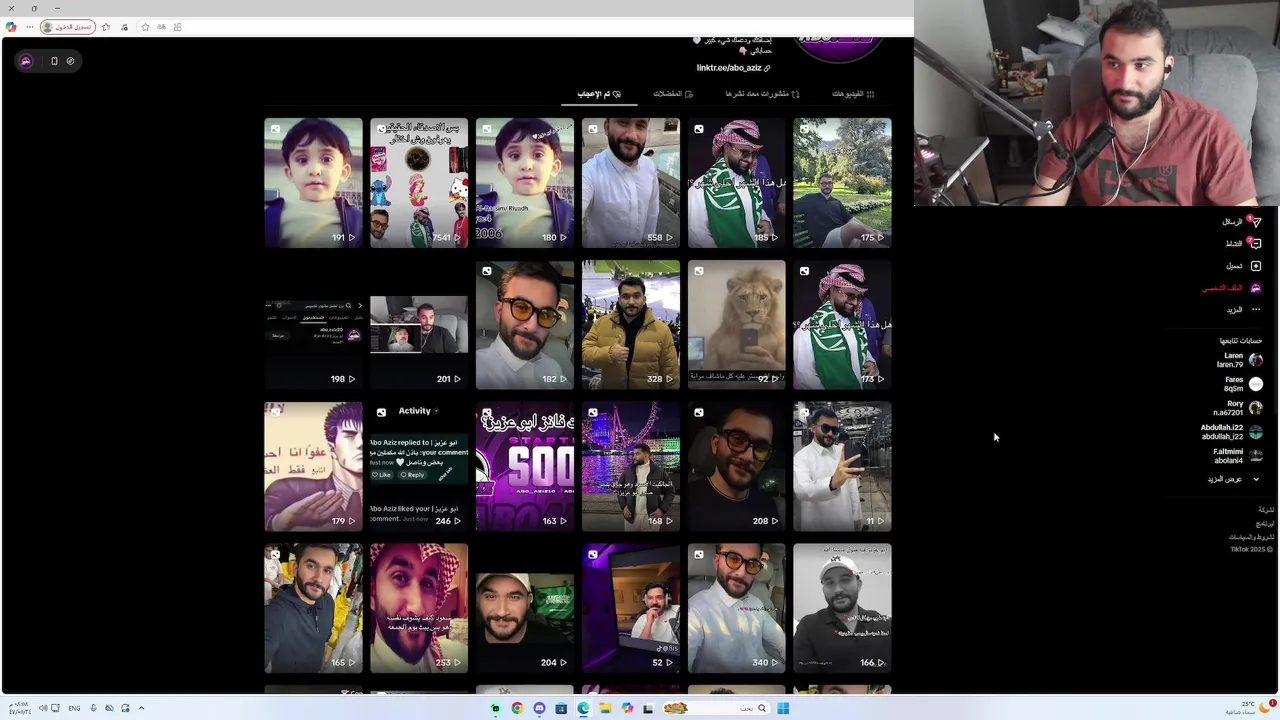Expand the hidden system tray icons chevron

[141, 708]
